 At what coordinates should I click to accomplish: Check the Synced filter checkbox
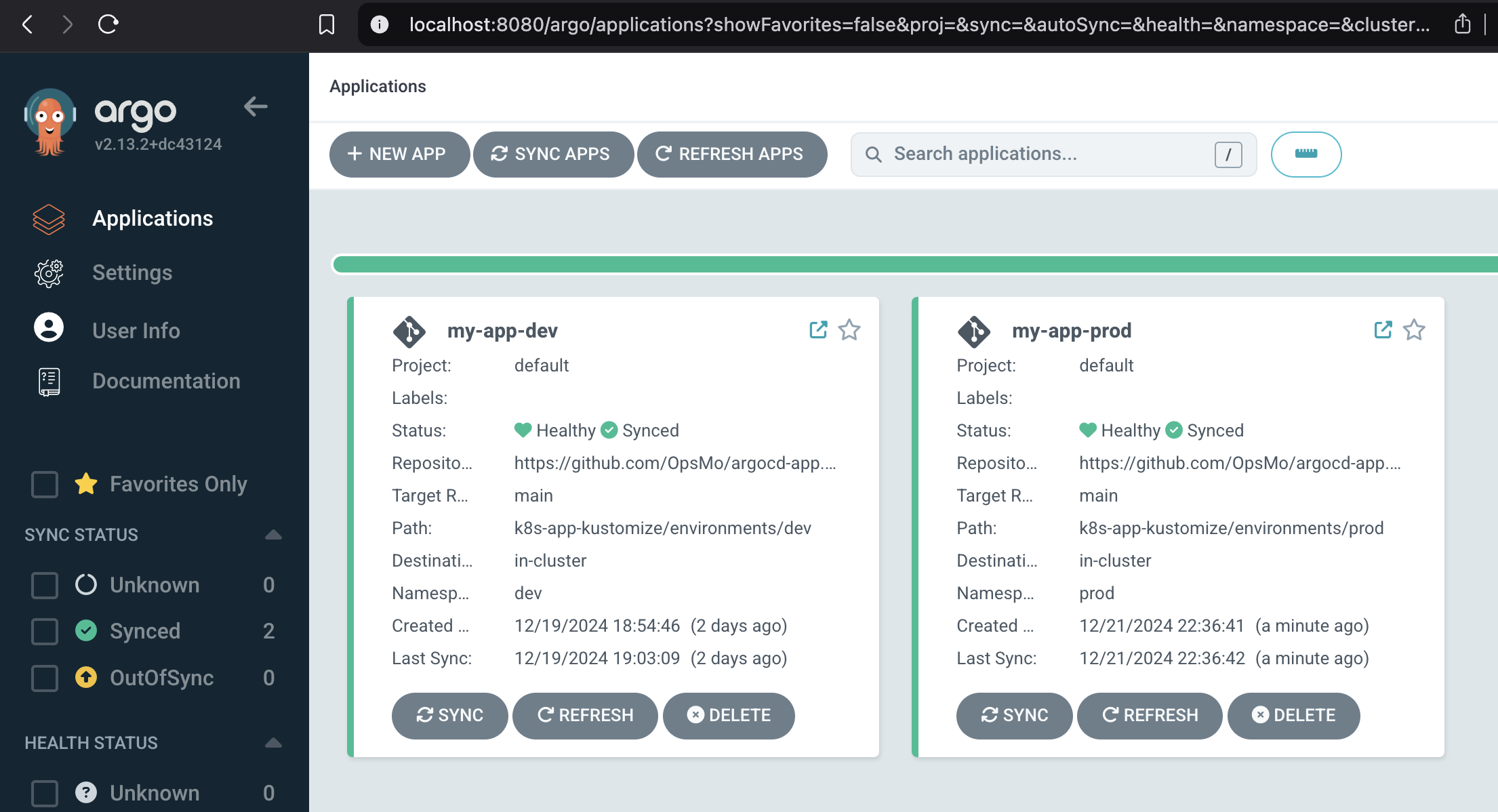pos(45,631)
